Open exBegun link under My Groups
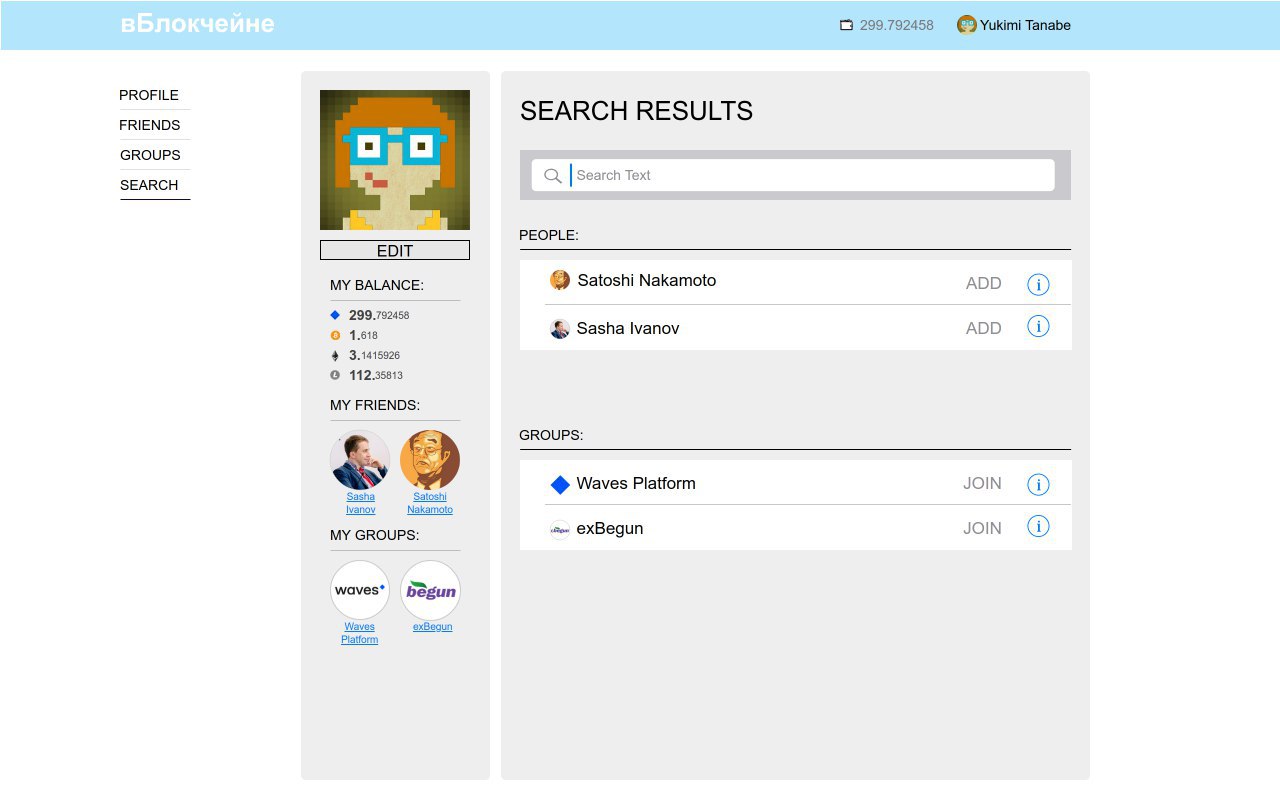 [432, 627]
